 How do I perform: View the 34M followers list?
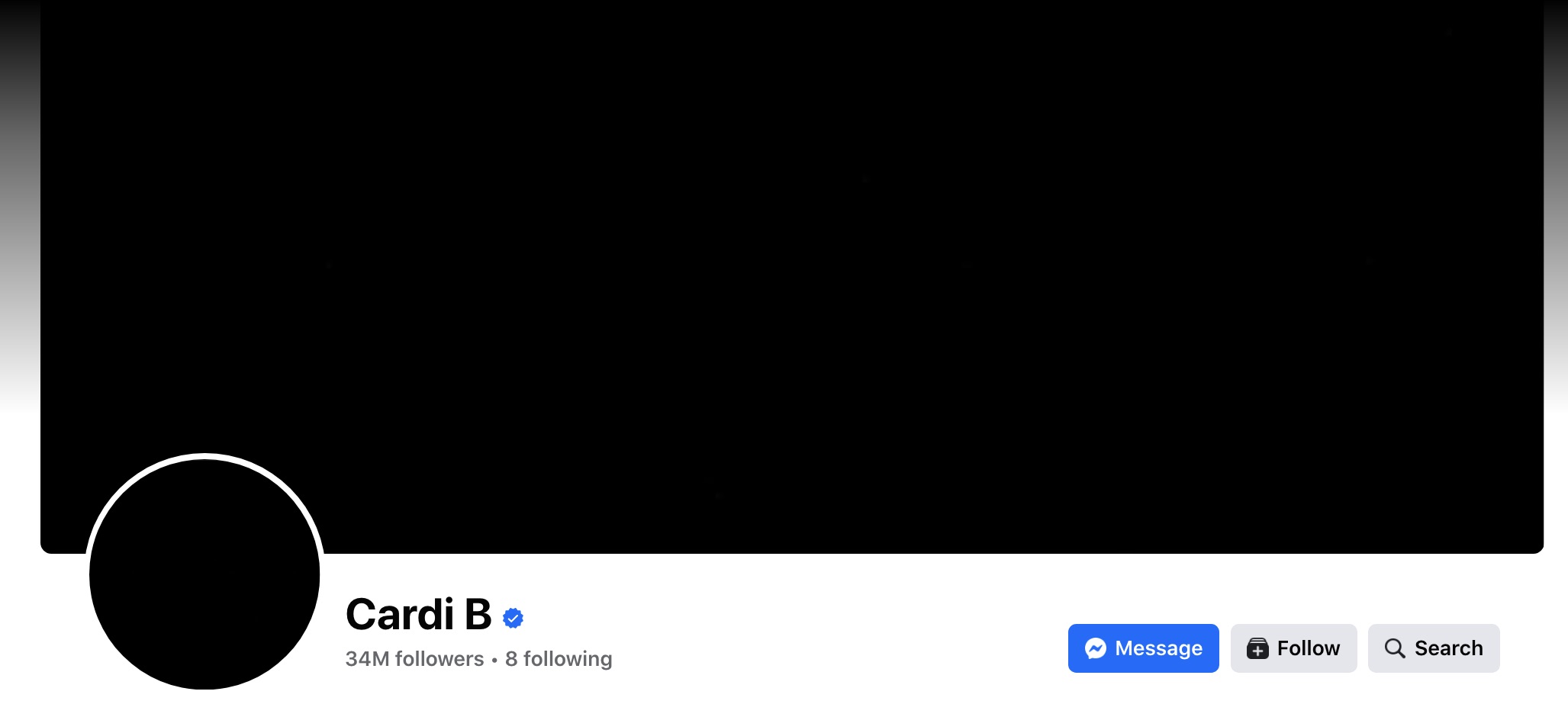(414, 659)
